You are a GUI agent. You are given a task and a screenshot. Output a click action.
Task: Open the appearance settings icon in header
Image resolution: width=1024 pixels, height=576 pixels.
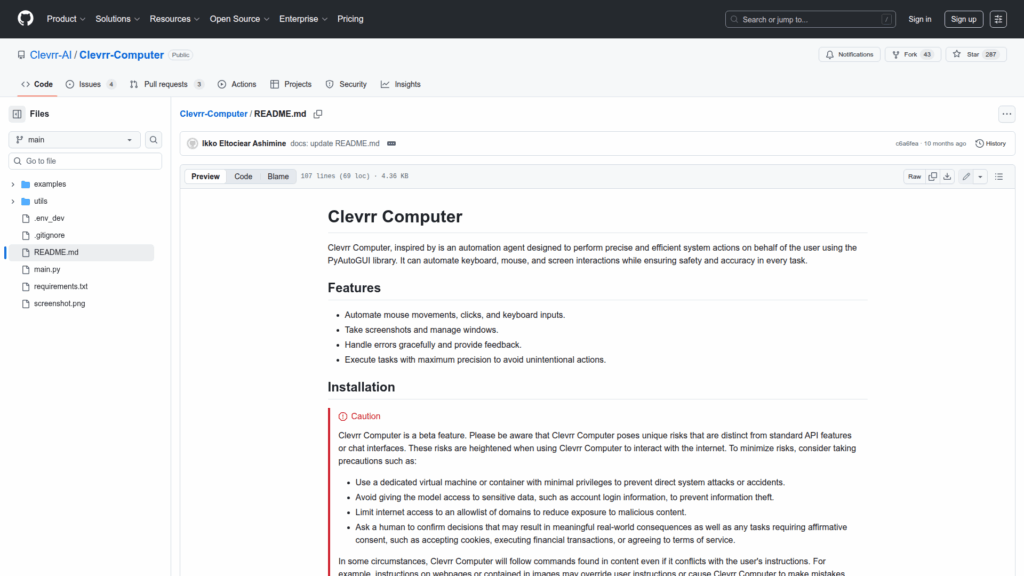click(998, 19)
